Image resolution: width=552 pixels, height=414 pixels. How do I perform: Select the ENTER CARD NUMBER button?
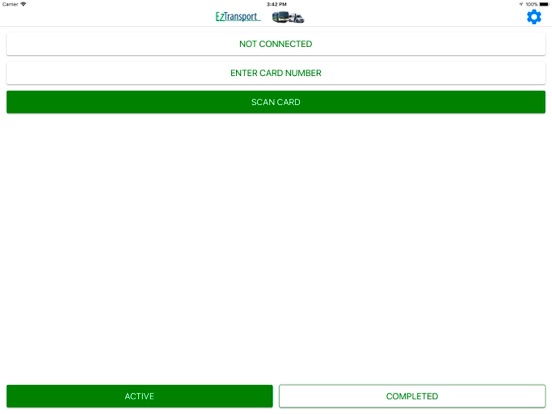coord(276,73)
